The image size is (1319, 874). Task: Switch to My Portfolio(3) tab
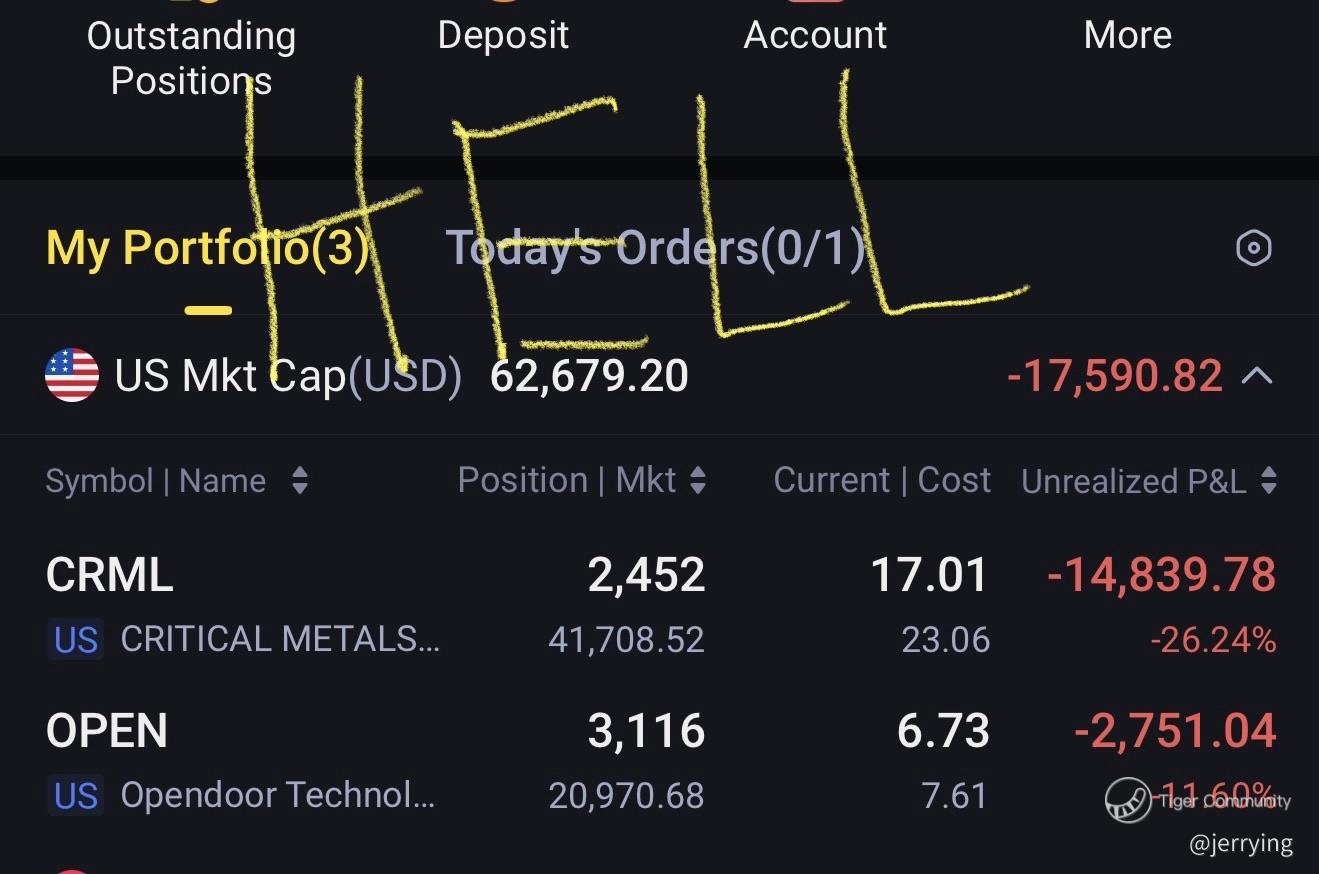point(207,248)
